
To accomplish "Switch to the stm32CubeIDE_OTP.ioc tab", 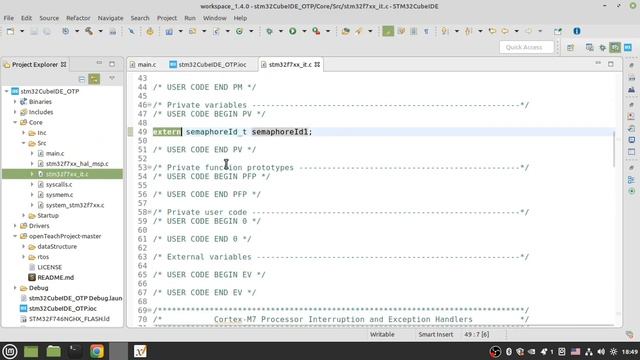I will (208, 64).
